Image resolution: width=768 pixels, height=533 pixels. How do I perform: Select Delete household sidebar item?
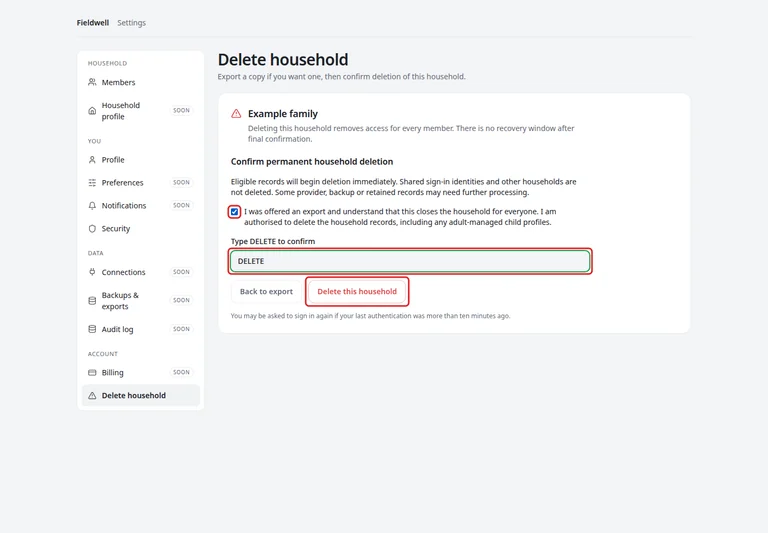point(141,396)
